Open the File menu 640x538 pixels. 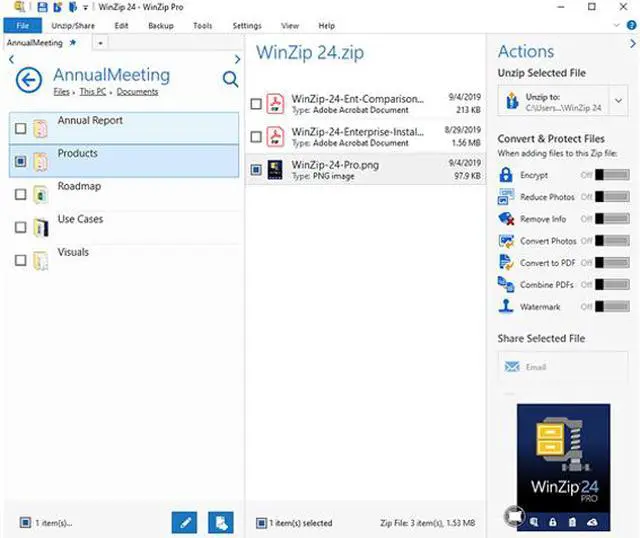coord(22,25)
